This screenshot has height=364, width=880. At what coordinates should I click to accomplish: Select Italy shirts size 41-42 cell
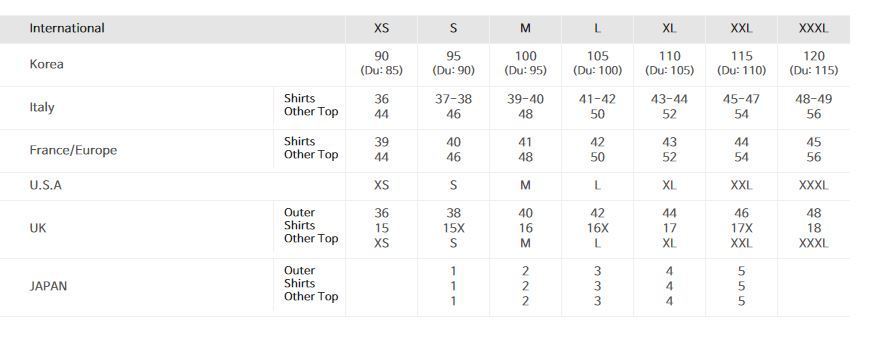pyautogui.click(x=597, y=99)
